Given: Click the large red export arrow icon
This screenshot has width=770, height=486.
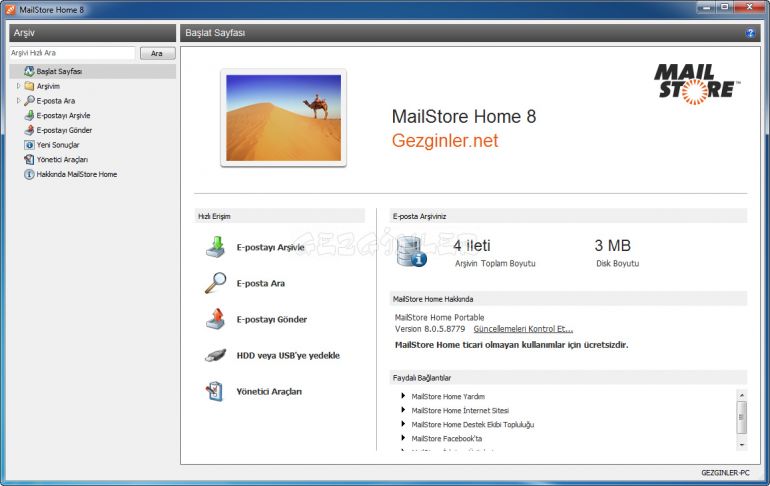Looking at the screenshot, I should pos(215,319).
